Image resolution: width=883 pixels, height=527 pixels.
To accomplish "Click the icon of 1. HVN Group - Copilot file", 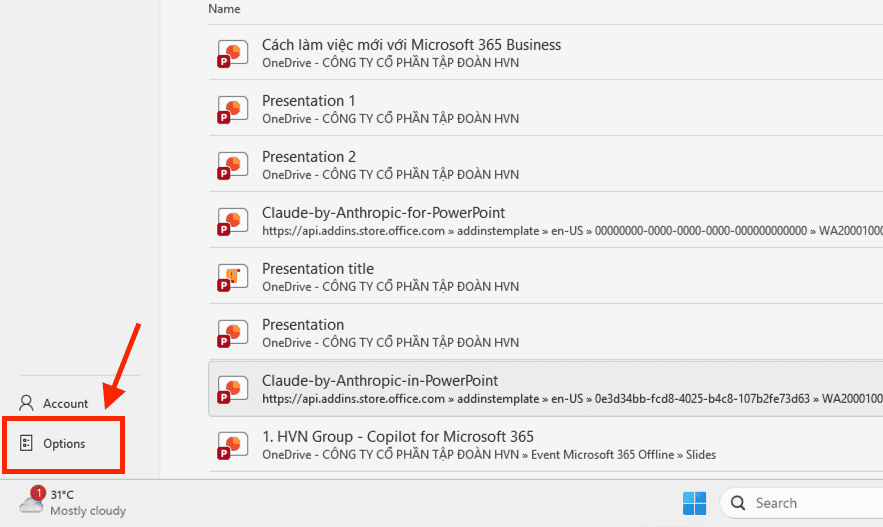I will coord(233,445).
